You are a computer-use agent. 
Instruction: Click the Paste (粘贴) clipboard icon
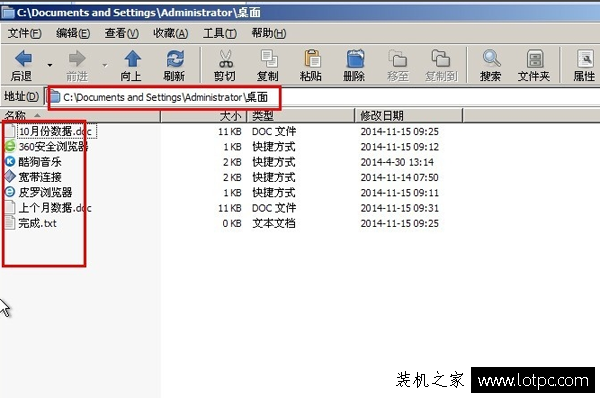312,59
